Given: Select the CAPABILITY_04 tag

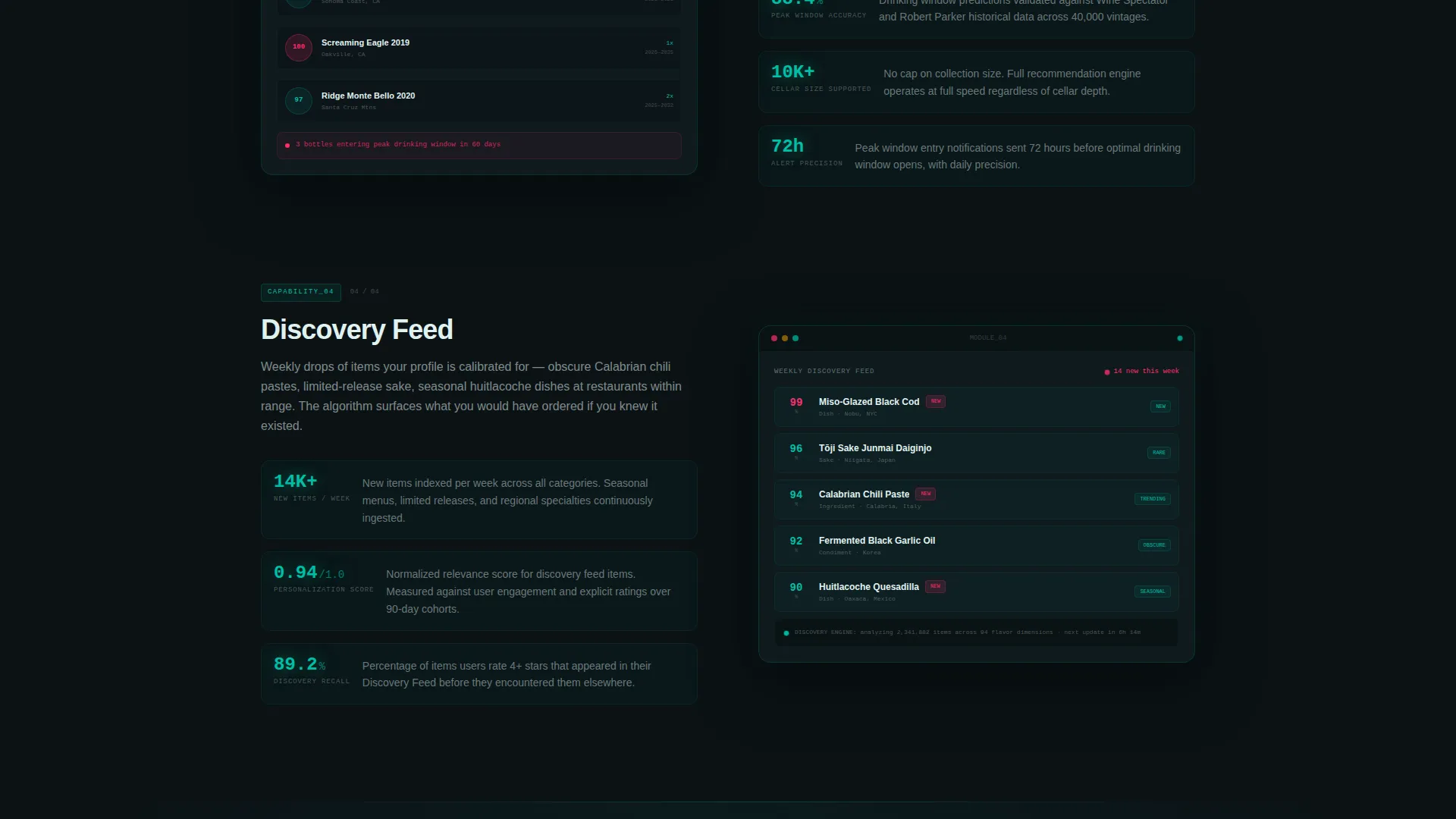Looking at the screenshot, I should tap(300, 292).
